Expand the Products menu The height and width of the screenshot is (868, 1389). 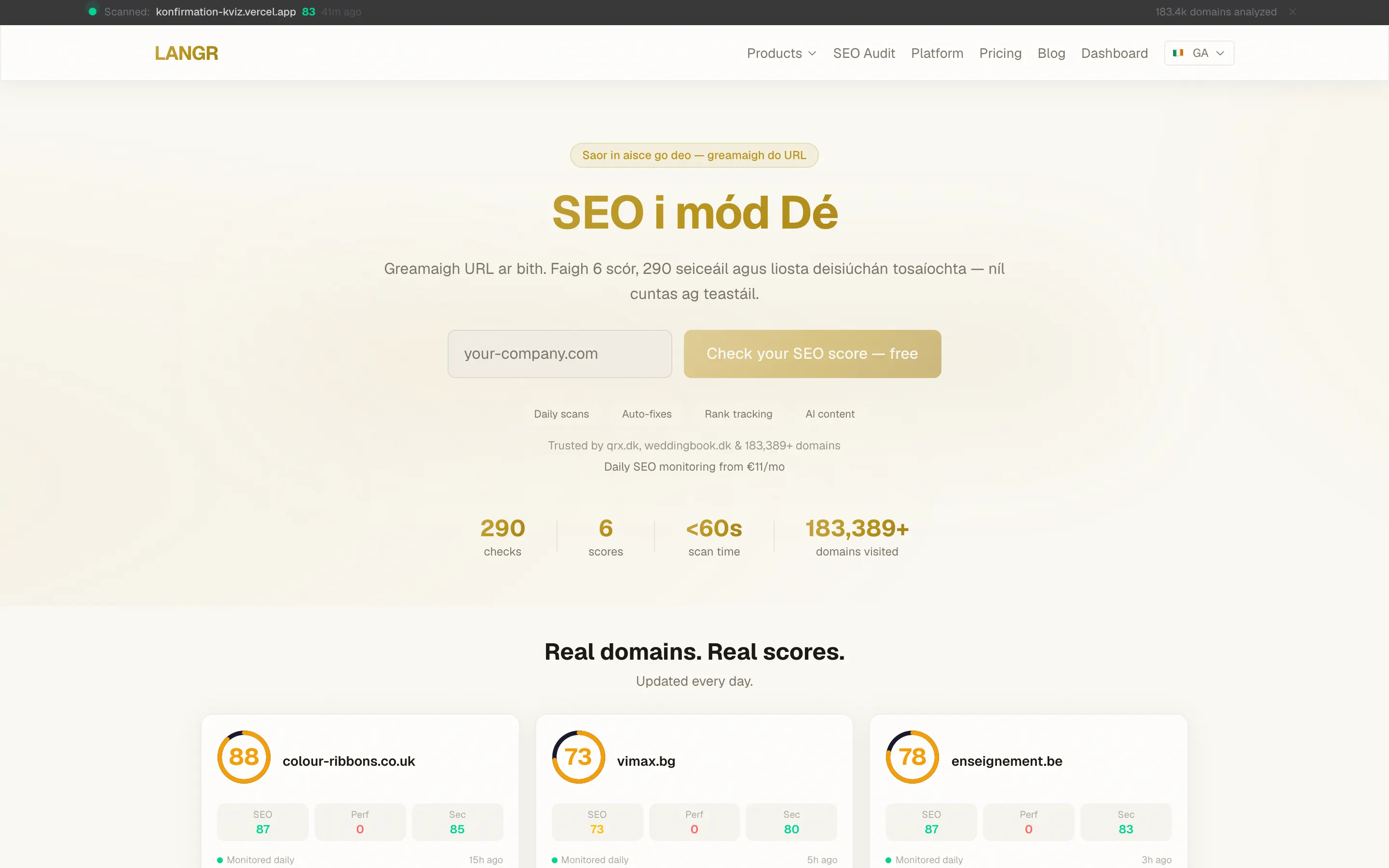[782, 54]
